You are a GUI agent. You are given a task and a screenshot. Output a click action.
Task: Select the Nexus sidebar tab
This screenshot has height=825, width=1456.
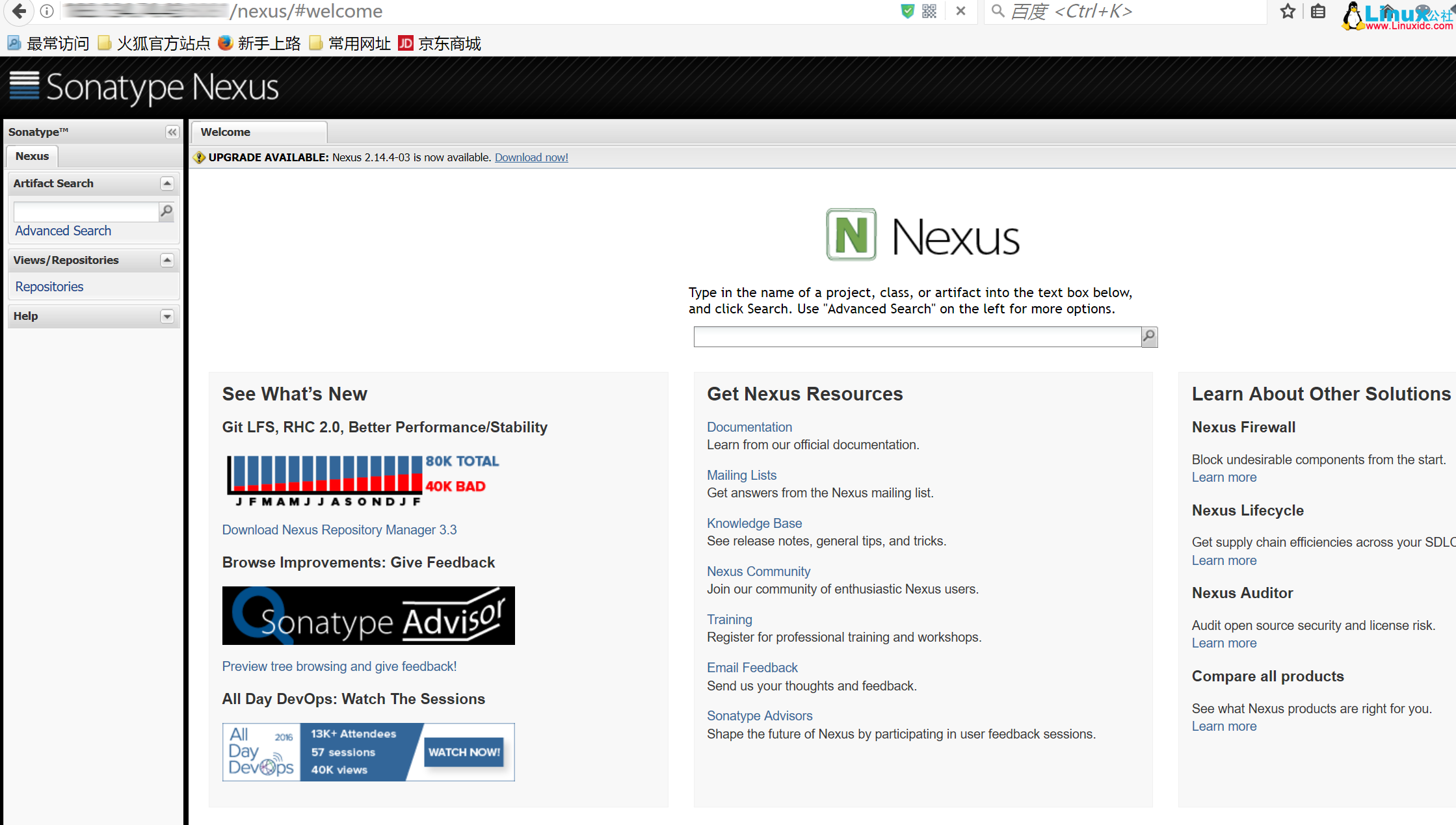click(x=32, y=156)
